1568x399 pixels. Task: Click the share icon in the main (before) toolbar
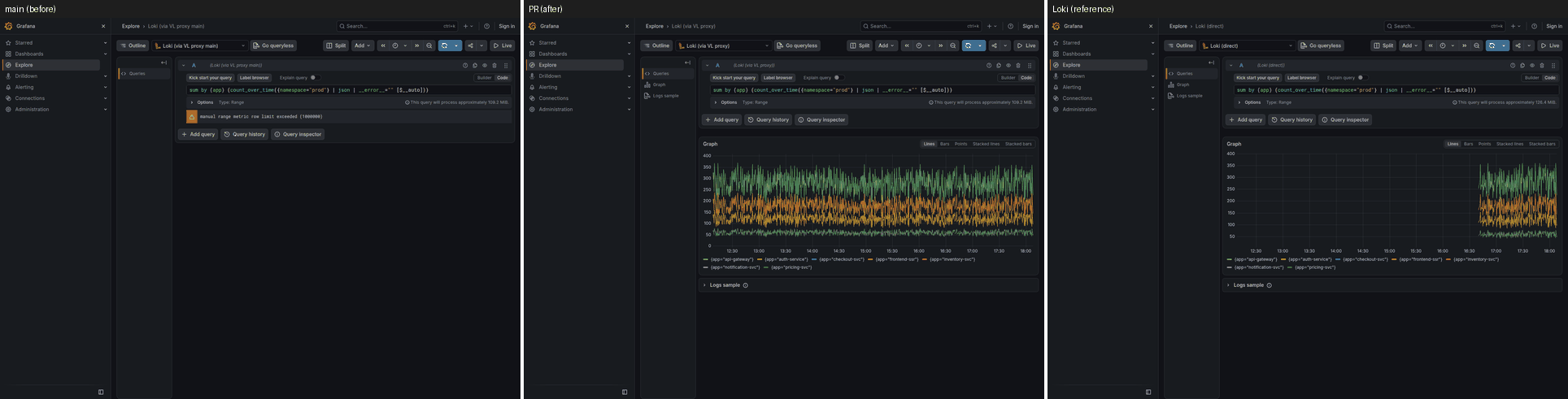(470, 46)
